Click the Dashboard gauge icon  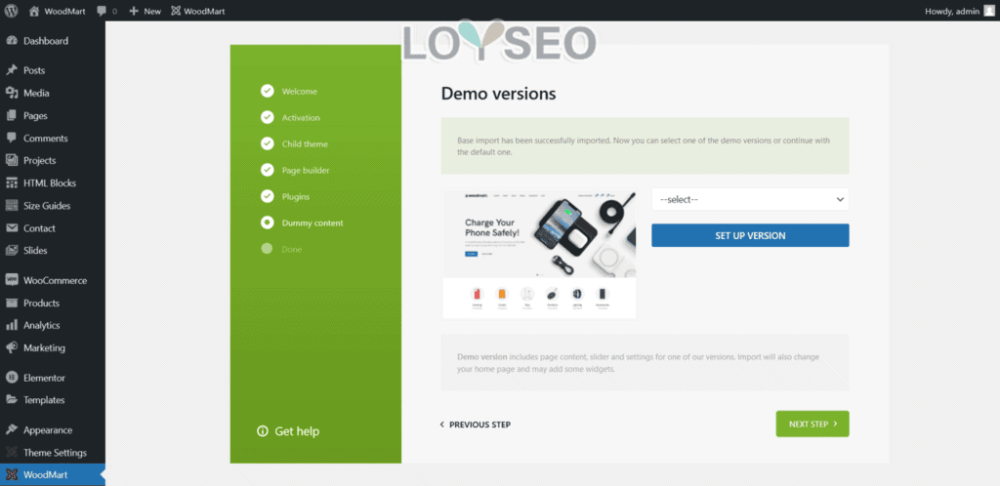[x=11, y=41]
